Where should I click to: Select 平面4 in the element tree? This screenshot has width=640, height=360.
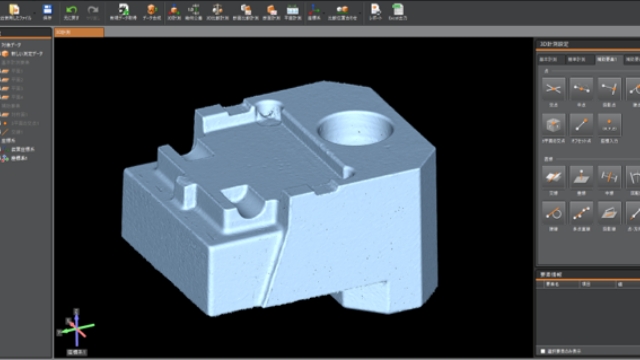12,97
